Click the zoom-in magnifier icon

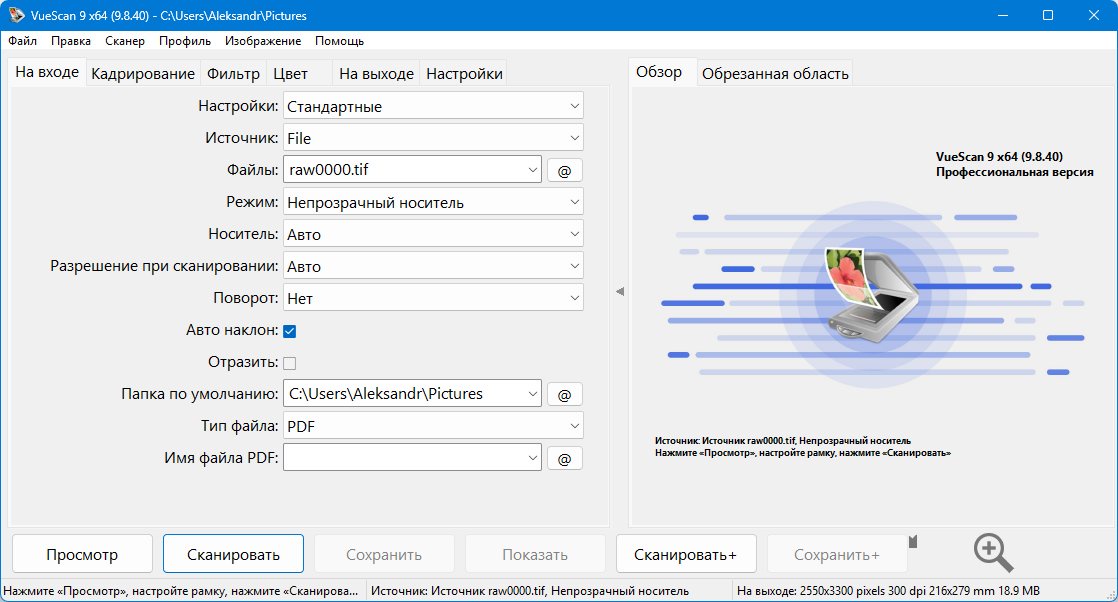pos(993,553)
